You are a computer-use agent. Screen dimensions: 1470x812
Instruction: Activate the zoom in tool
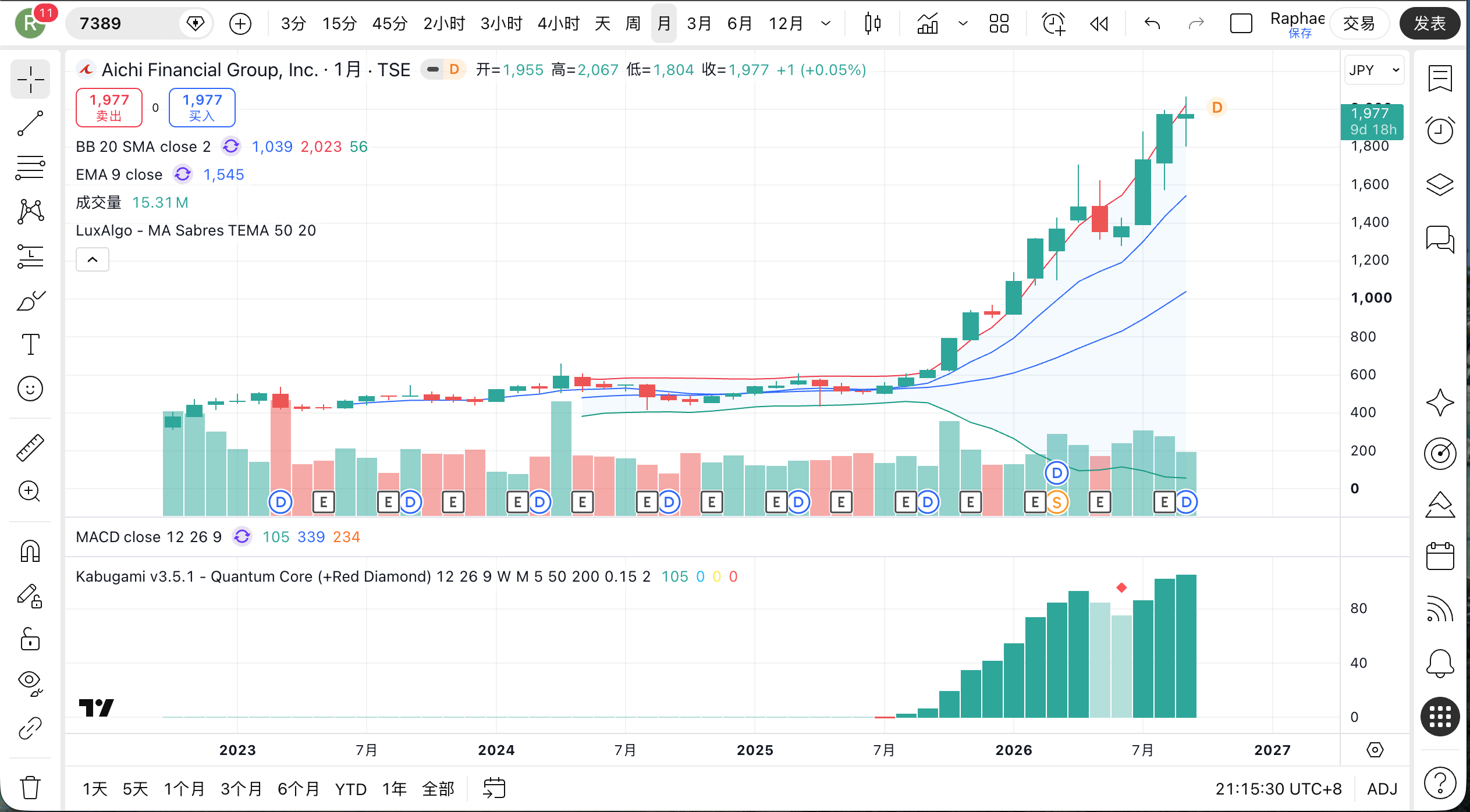coord(30,492)
